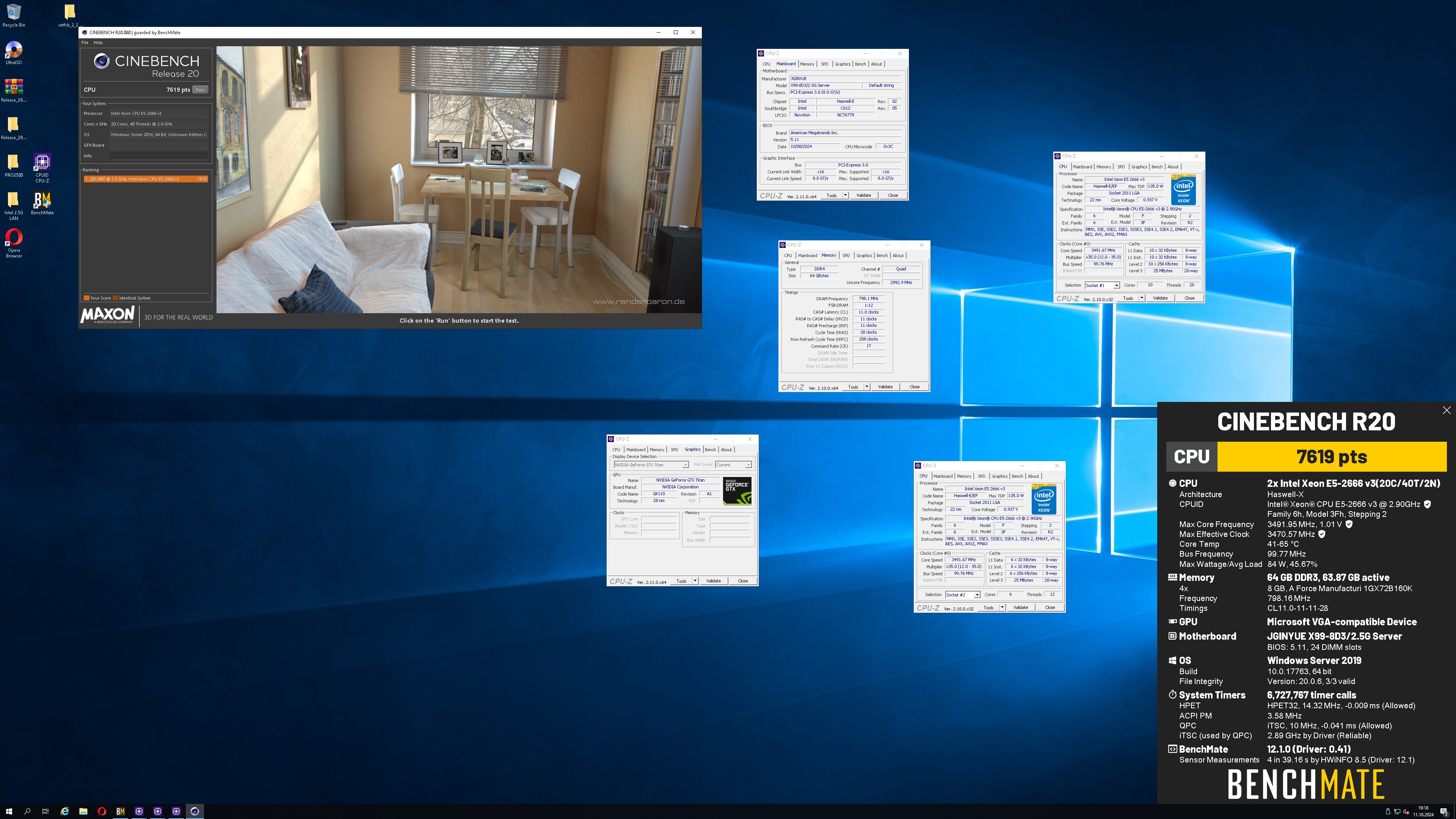
Task: Expand Tools arrow in CPU-Z Graphics window
Action: (x=695, y=581)
